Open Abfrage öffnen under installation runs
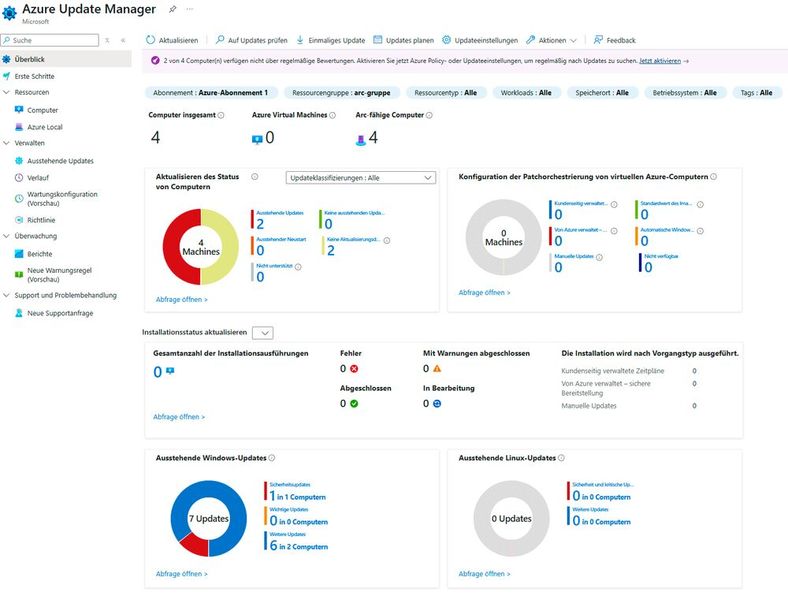Screen dimensions: 788x600 pyautogui.click(x=179, y=417)
